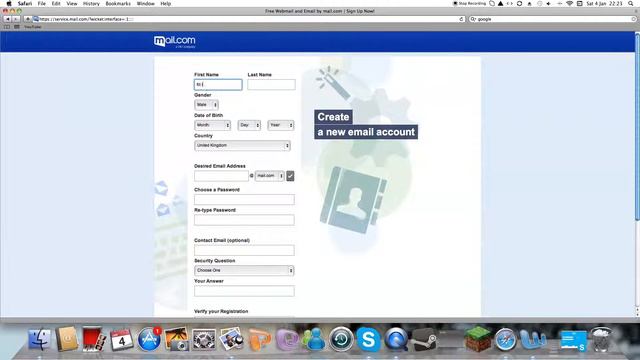Open the Edit menu

click(56, 3)
